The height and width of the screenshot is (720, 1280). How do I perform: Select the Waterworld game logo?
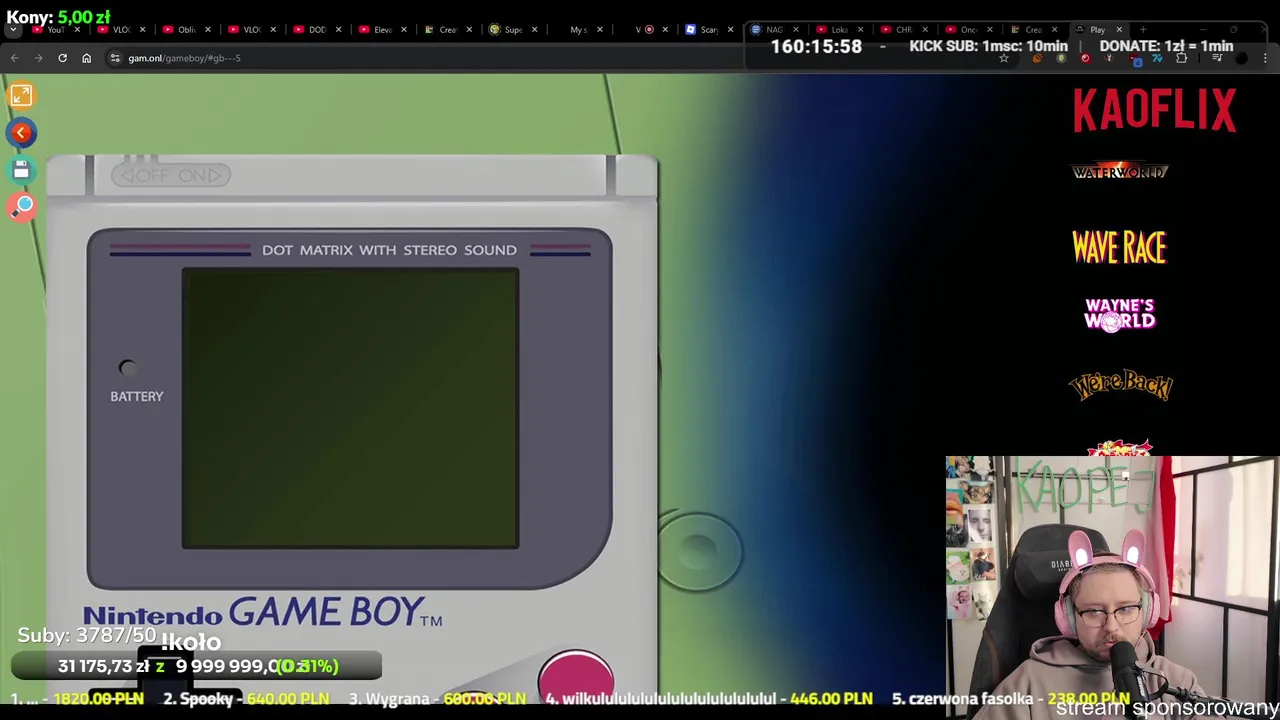click(x=1120, y=172)
